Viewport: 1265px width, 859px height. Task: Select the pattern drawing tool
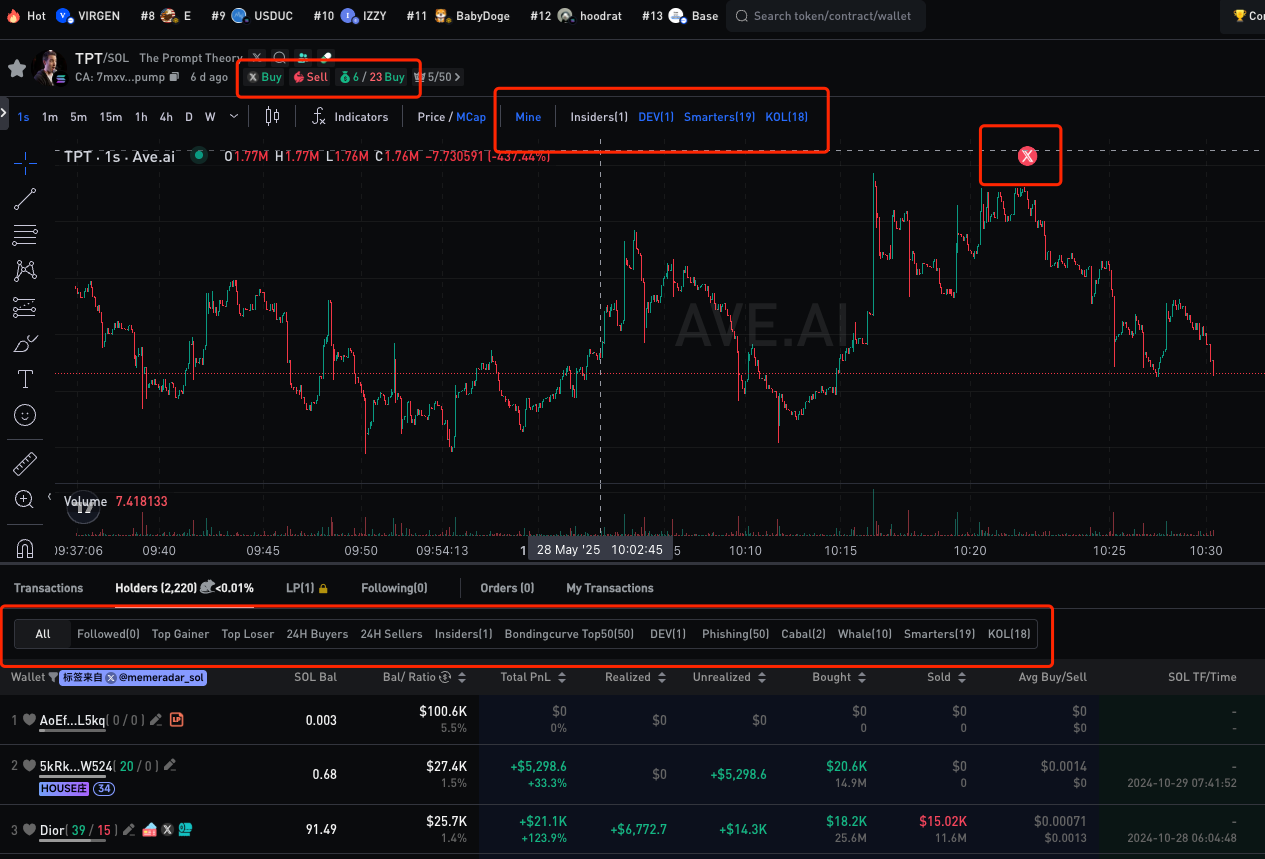25,270
